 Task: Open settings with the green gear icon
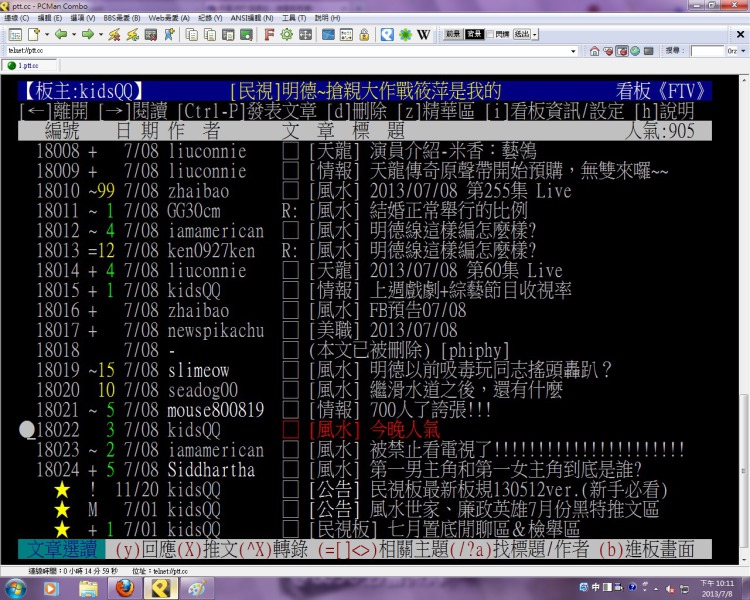click(x=287, y=34)
